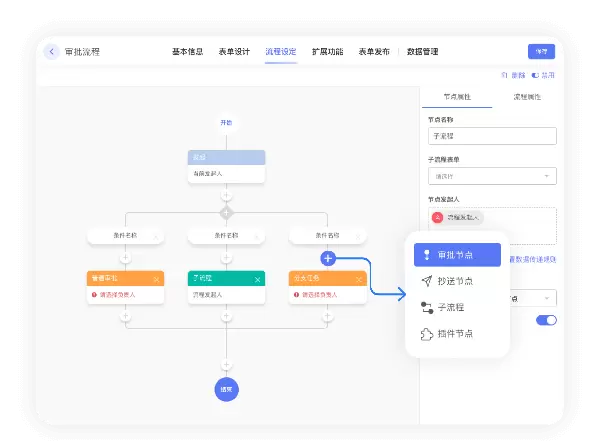
Task: Click the blue 结束 end node circle
Action: click(x=226, y=389)
